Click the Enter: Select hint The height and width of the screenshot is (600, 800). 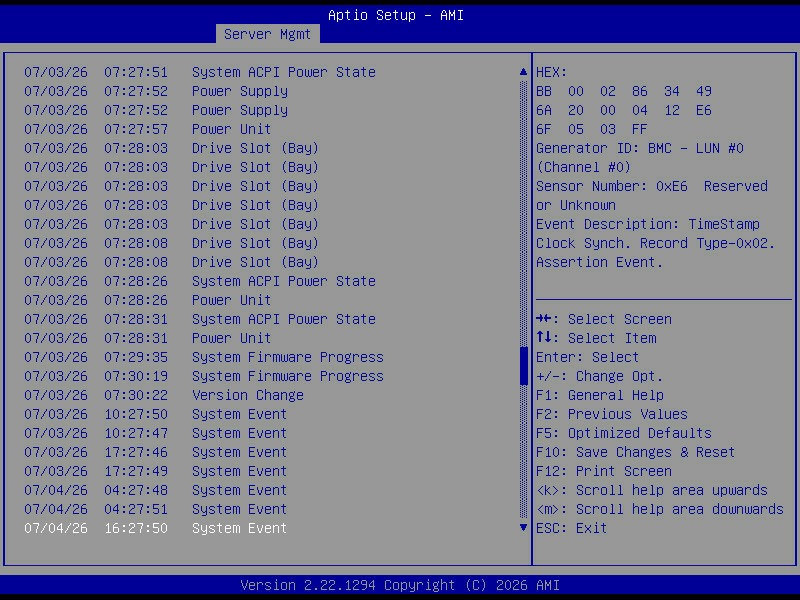[587, 357]
